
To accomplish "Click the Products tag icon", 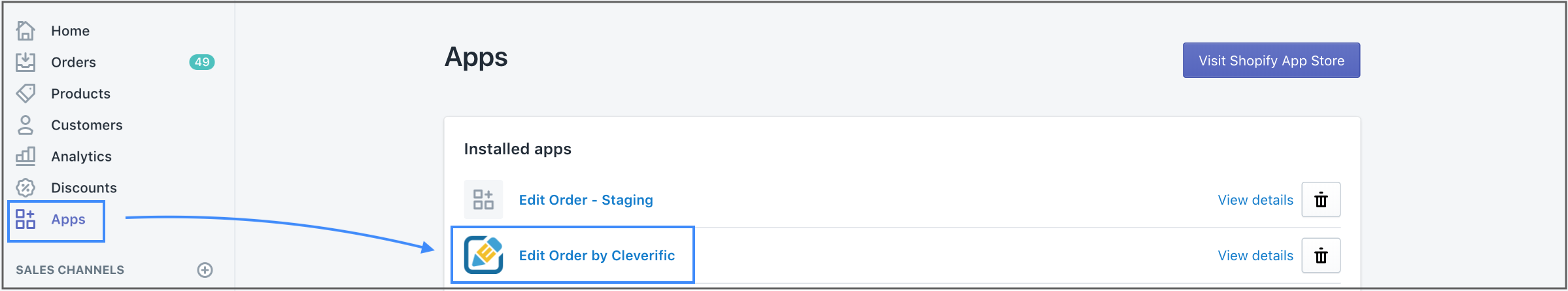I will (x=26, y=94).
